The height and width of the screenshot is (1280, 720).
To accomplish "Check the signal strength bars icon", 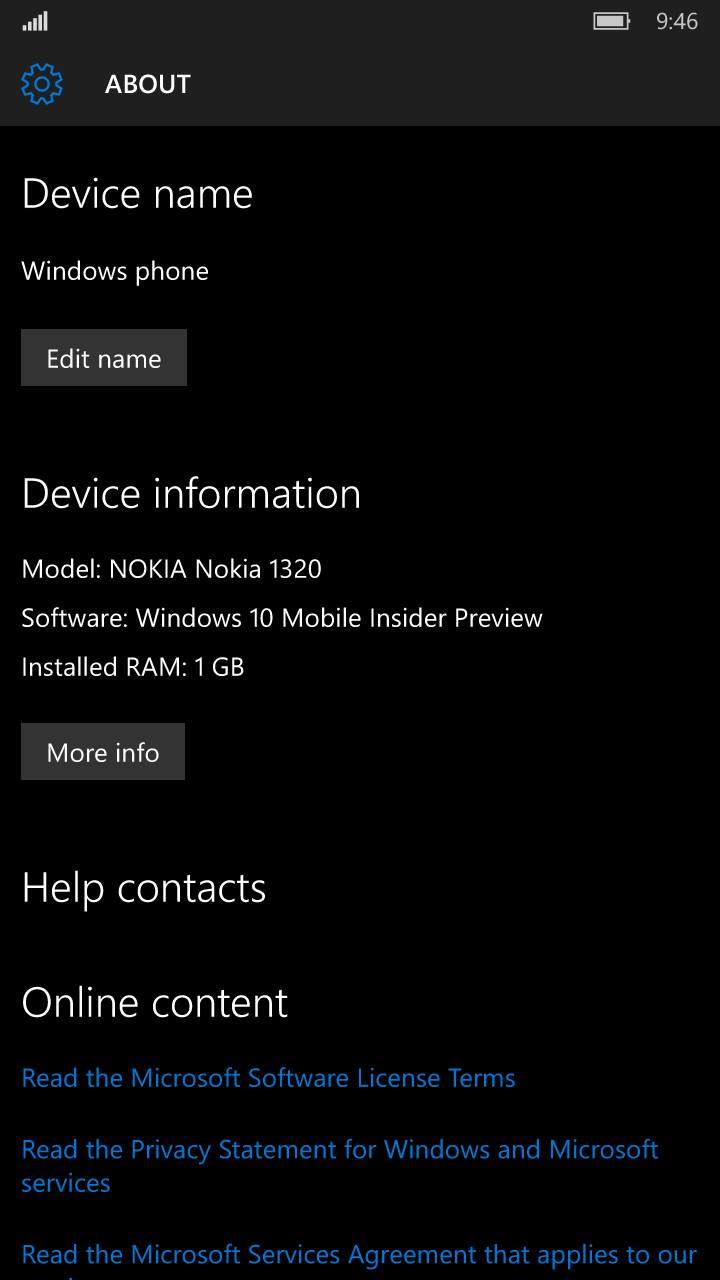I will click(35, 21).
